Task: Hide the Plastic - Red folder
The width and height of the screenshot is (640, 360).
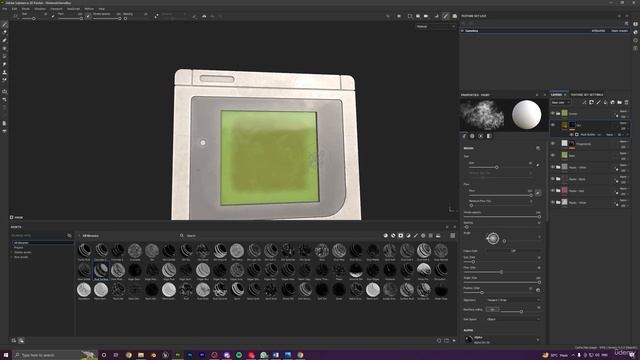Action: coord(553,191)
